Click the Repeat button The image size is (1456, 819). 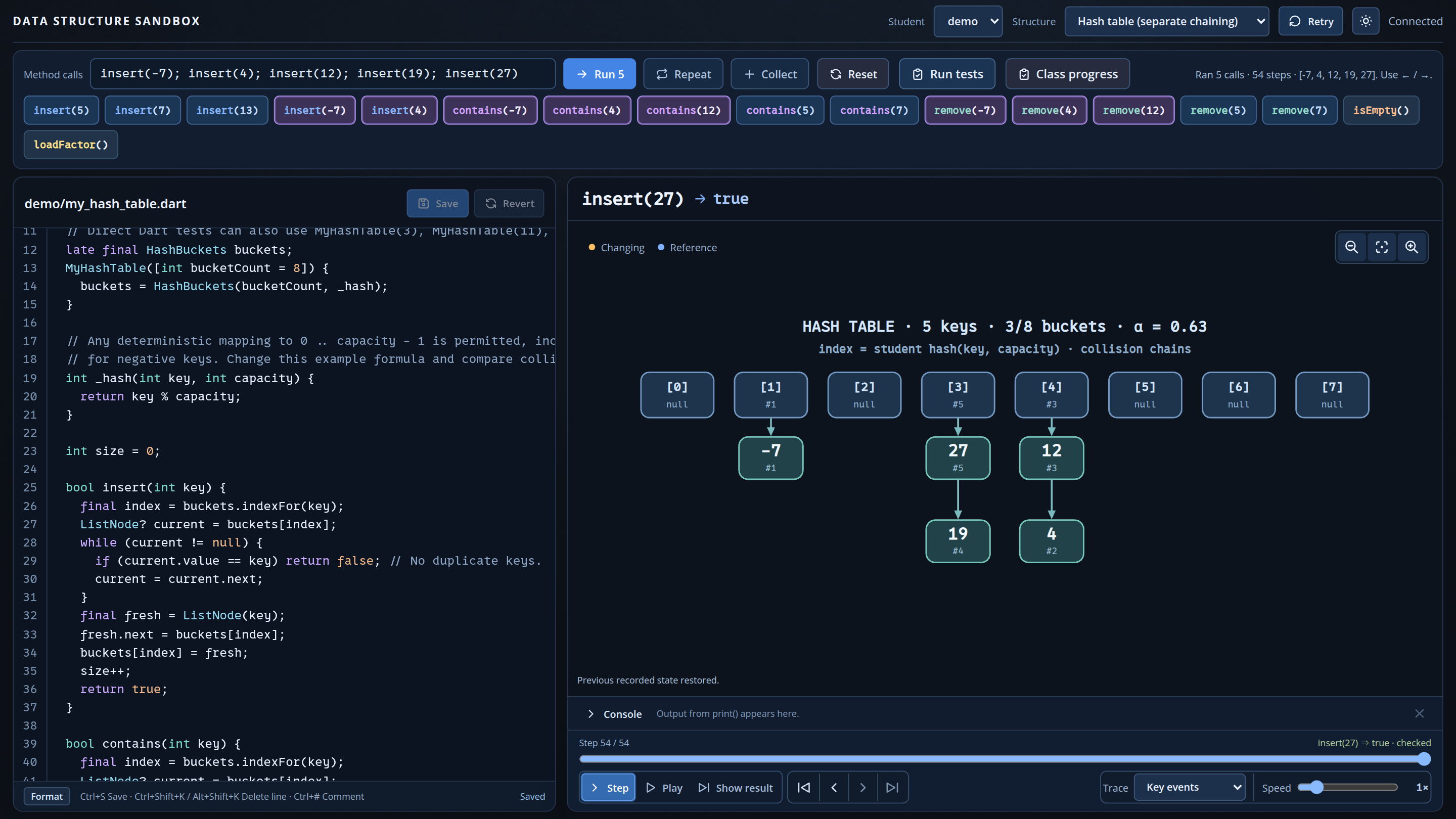tap(683, 74)
